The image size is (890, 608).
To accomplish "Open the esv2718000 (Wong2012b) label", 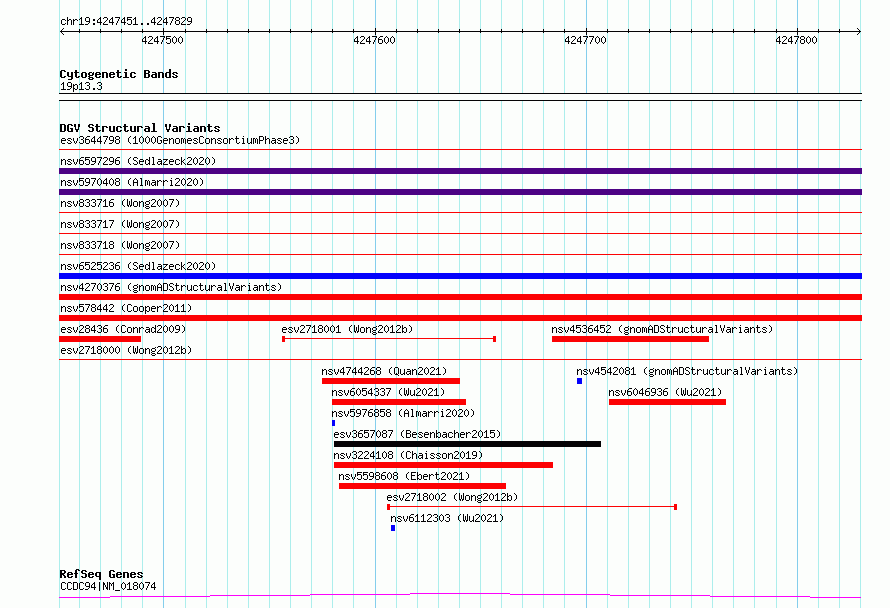I will (x=126, y=350).
